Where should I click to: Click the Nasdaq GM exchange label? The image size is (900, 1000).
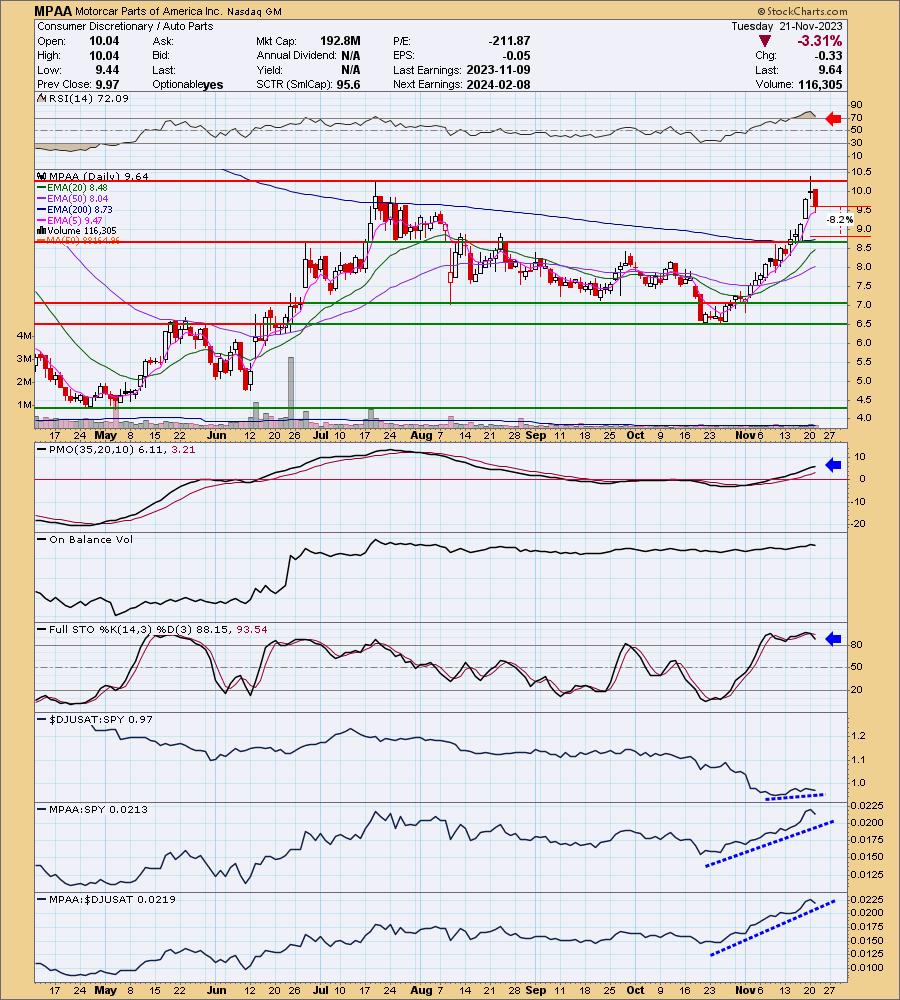point(253,11)
